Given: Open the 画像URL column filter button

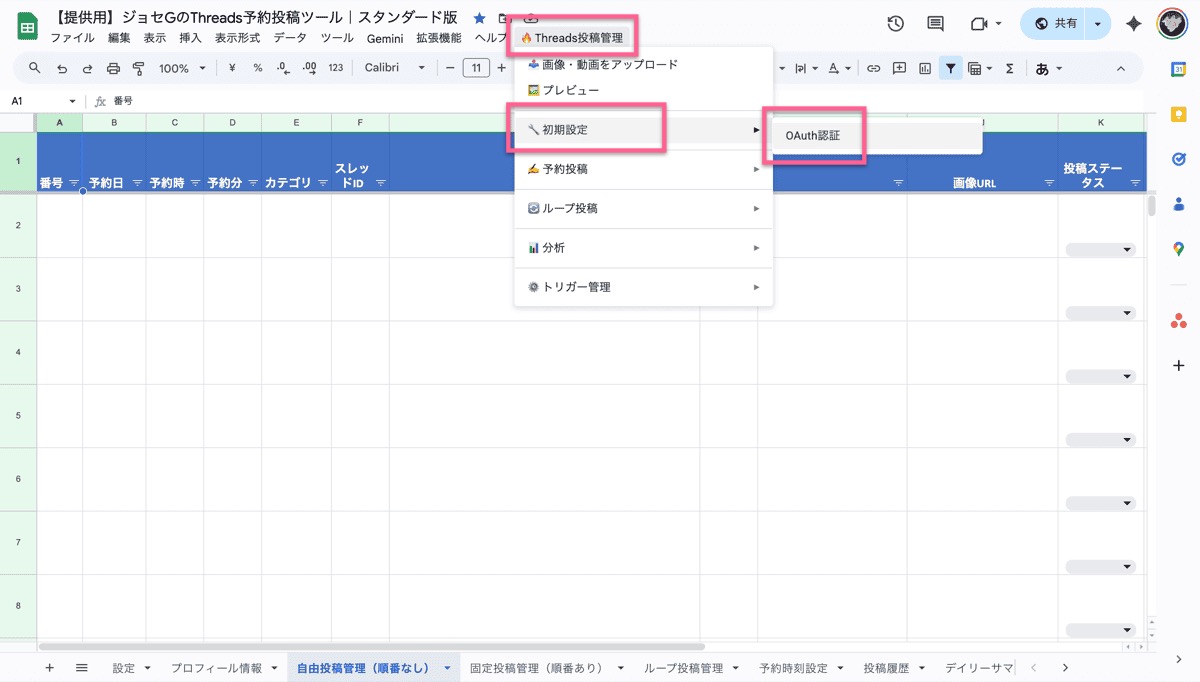Looking at the screenshot, I should pos(1049,183).
